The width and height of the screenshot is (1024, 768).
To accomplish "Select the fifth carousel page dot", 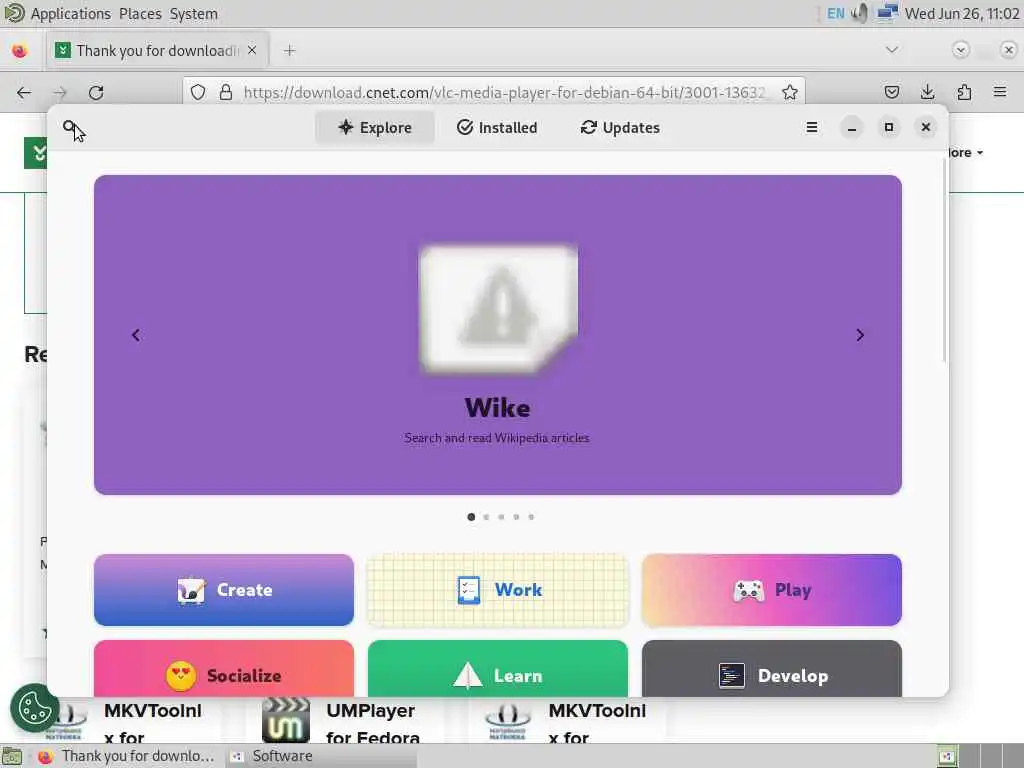I will click(x=531, y=517).
